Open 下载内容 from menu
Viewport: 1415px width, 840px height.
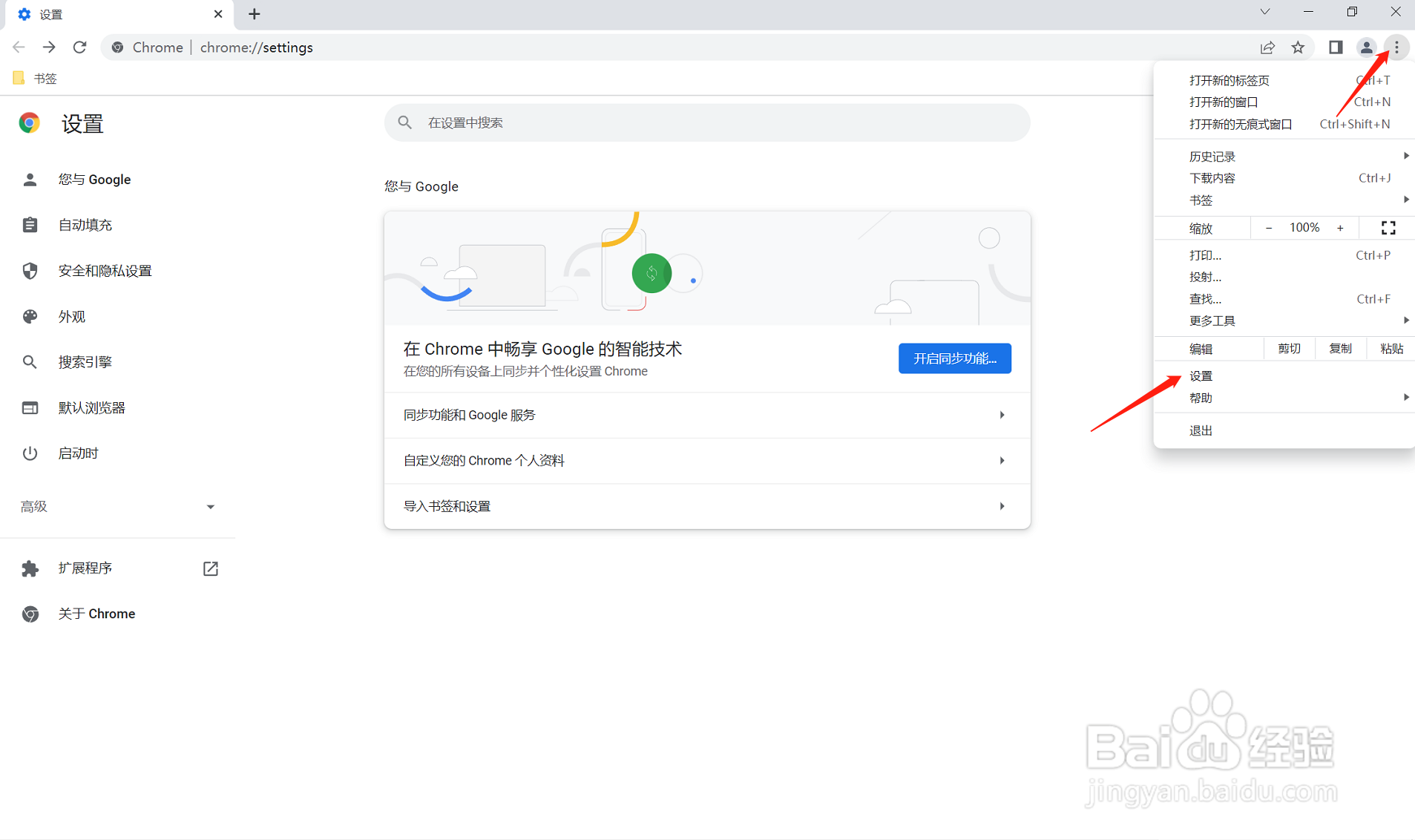[x=1284, y=178]
